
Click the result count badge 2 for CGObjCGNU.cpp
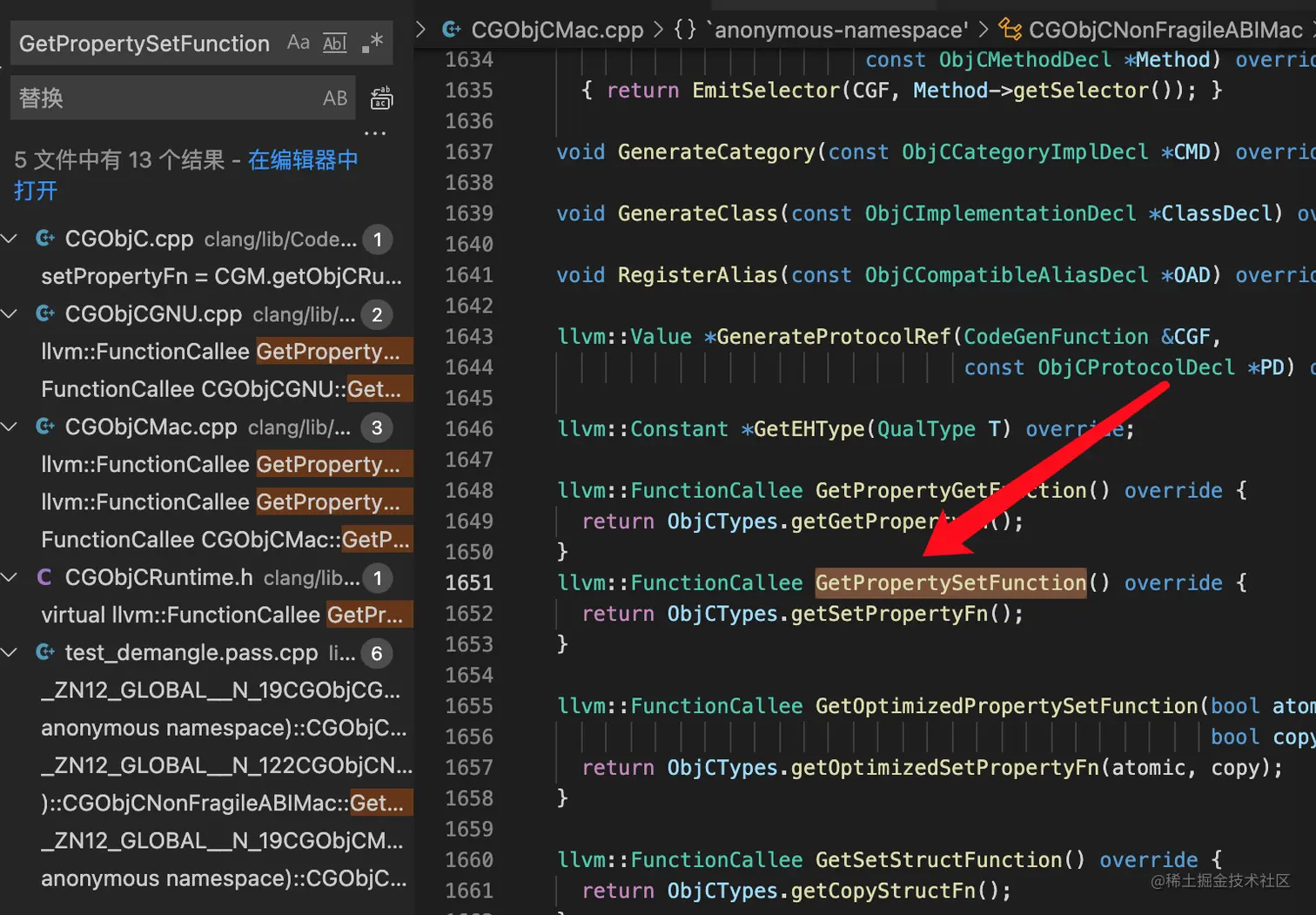click(x=377, y=314)
